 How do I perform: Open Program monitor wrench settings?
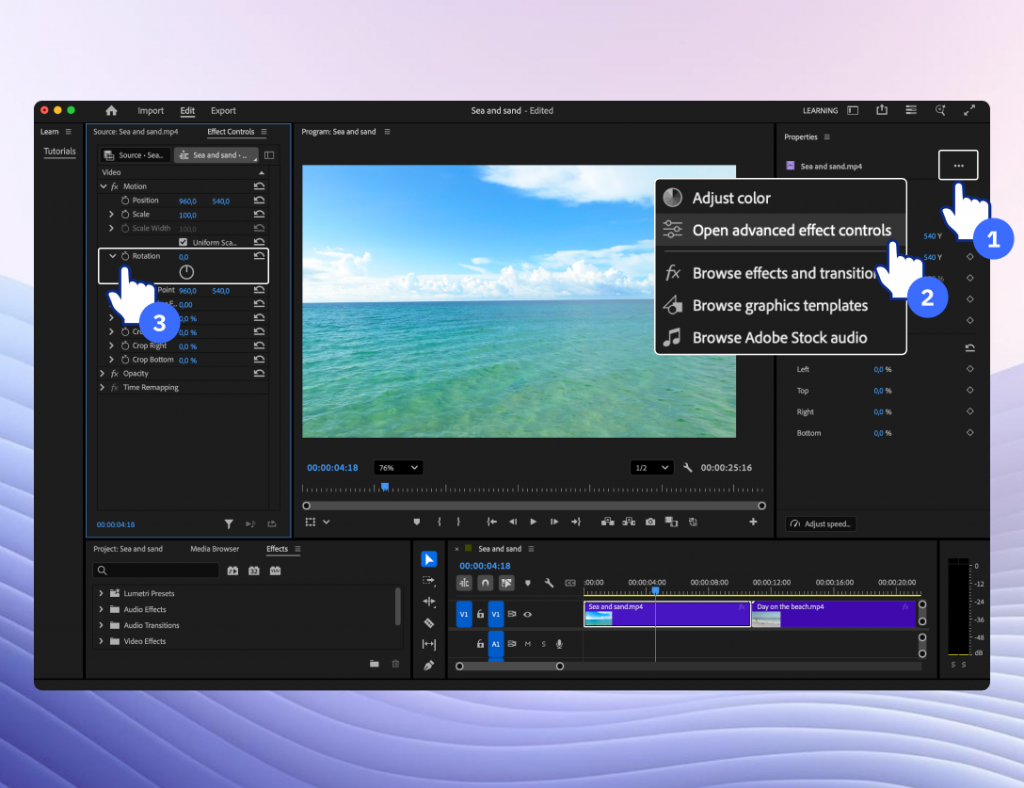688,468
